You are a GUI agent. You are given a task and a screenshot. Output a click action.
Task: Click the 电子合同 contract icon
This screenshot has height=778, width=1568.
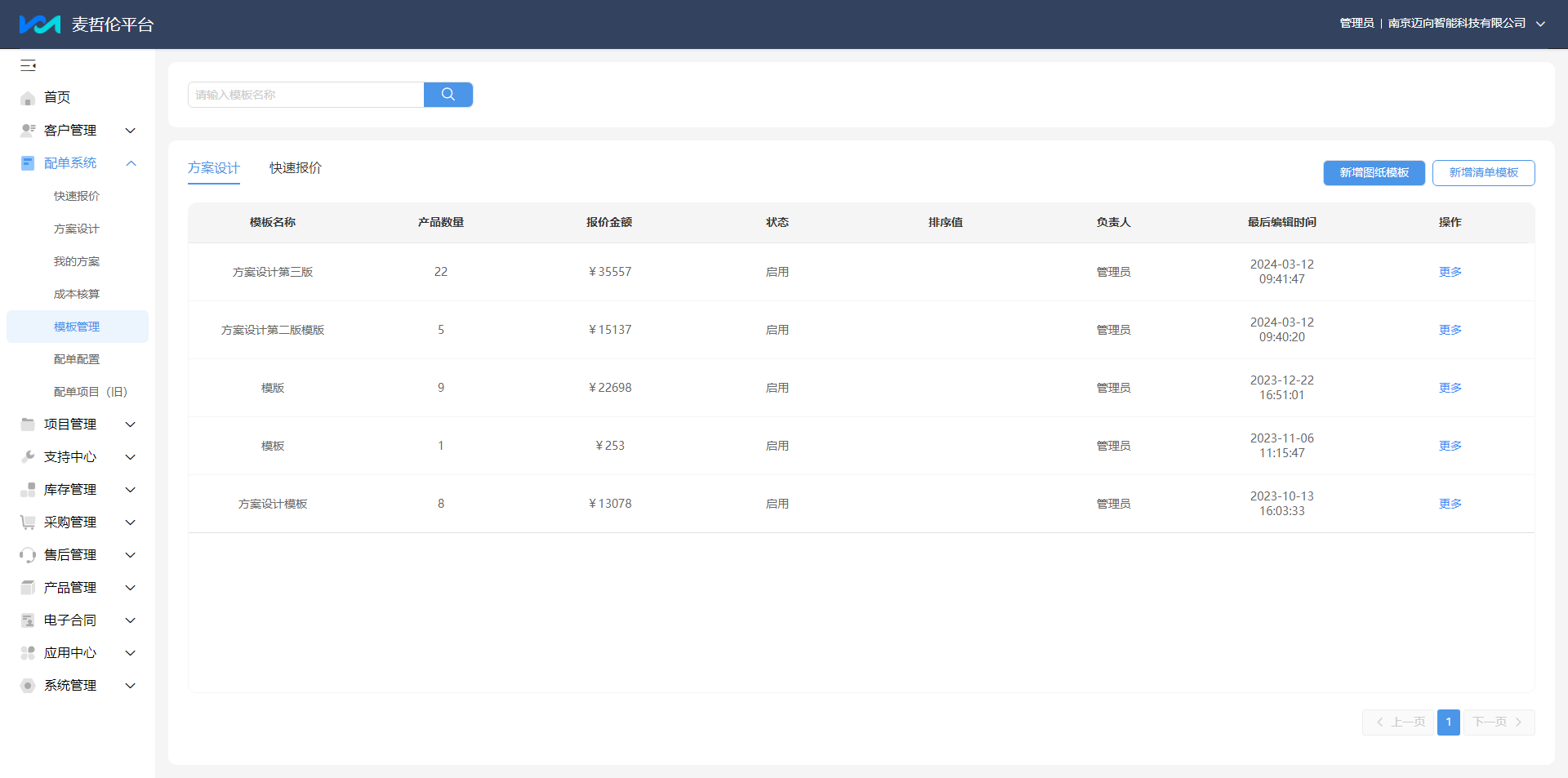point(28,620)
